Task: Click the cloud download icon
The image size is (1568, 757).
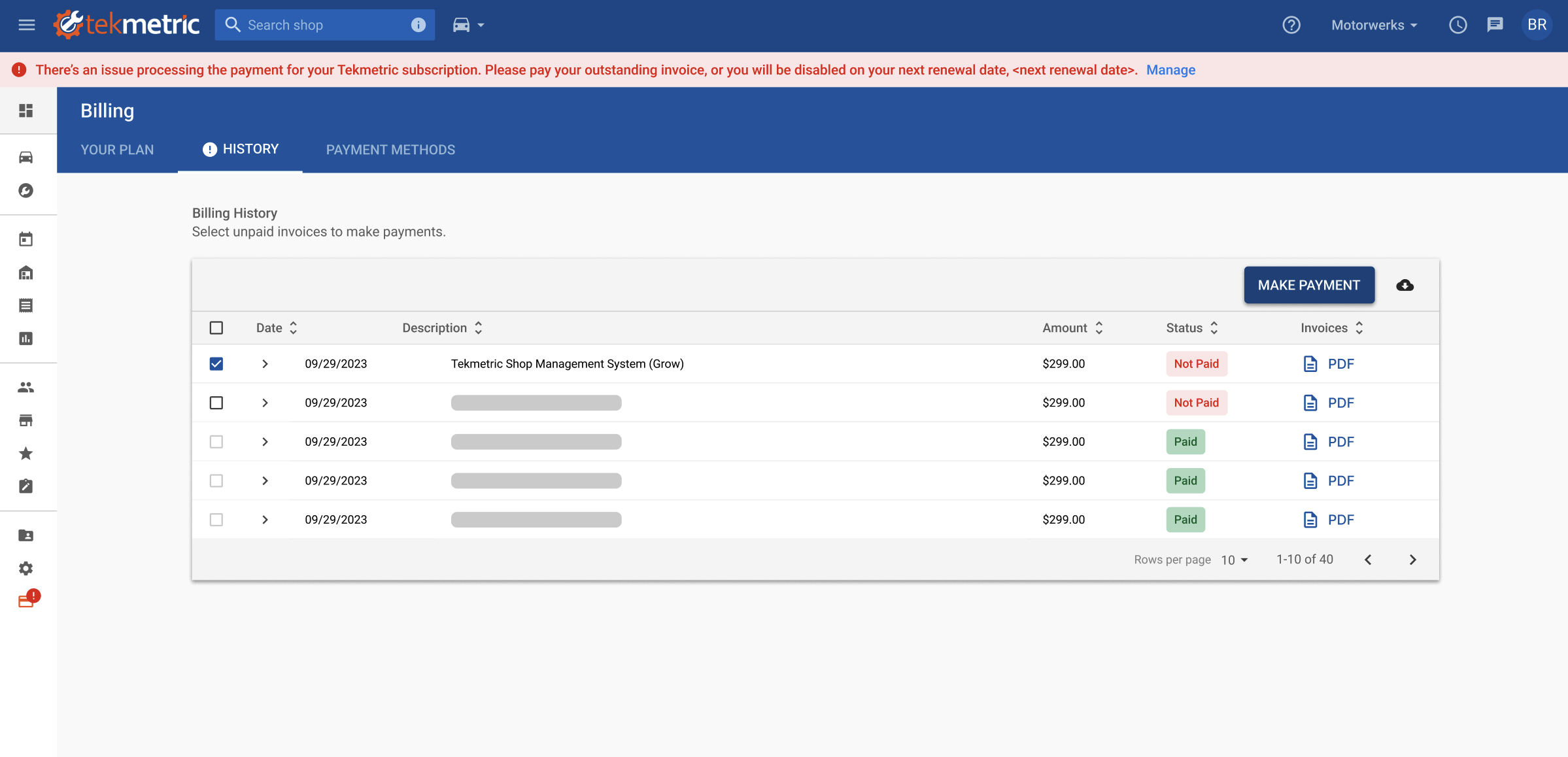Action: pyautogui.click(x=1405, y=285)
